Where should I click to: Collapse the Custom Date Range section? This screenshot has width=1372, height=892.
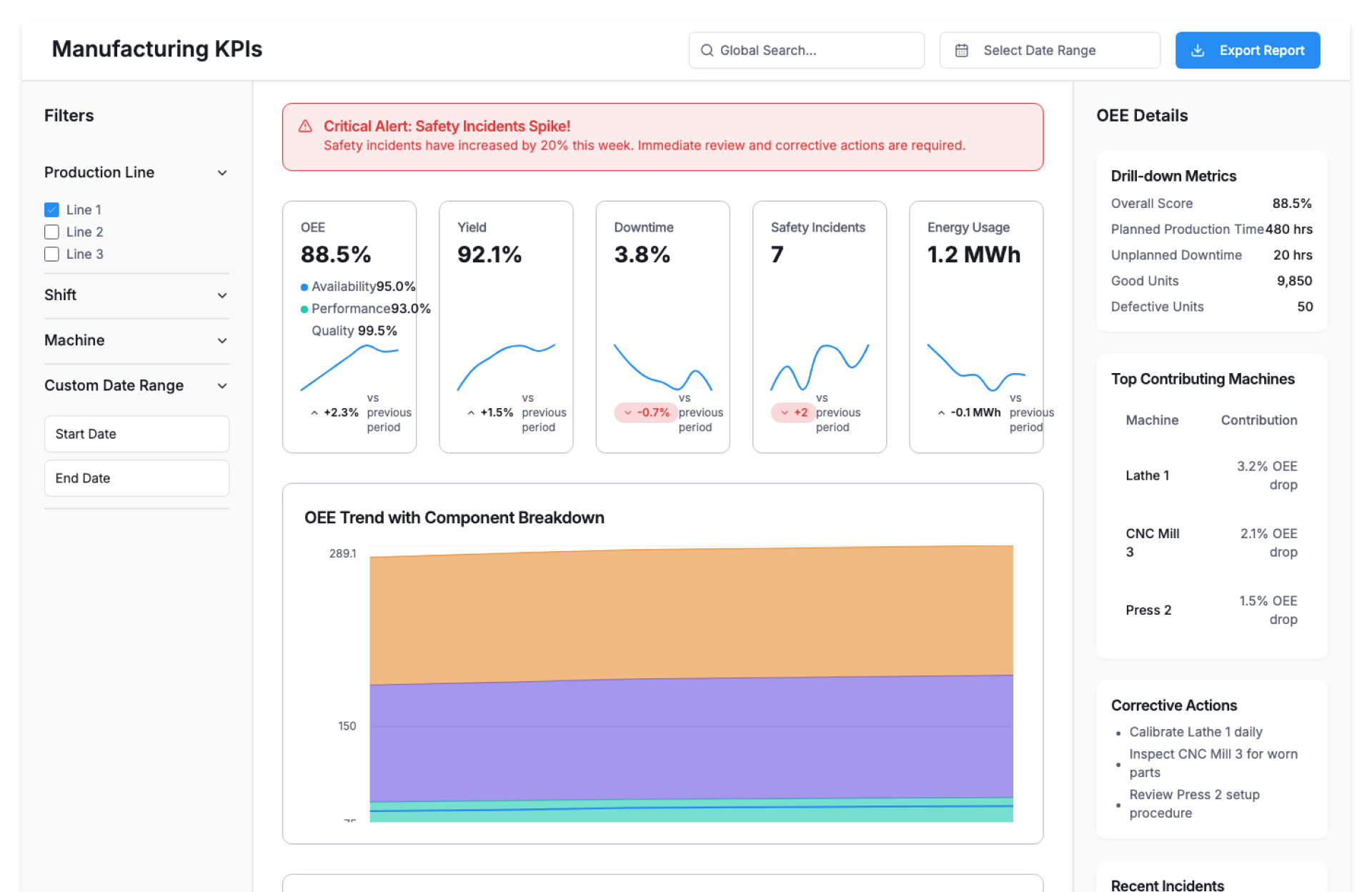tap(222, 386)
